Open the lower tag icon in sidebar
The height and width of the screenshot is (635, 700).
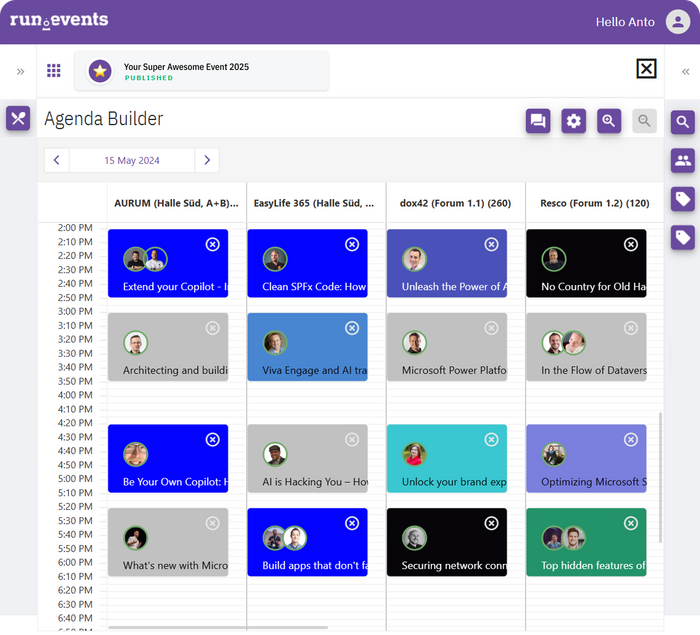[683, 238]
